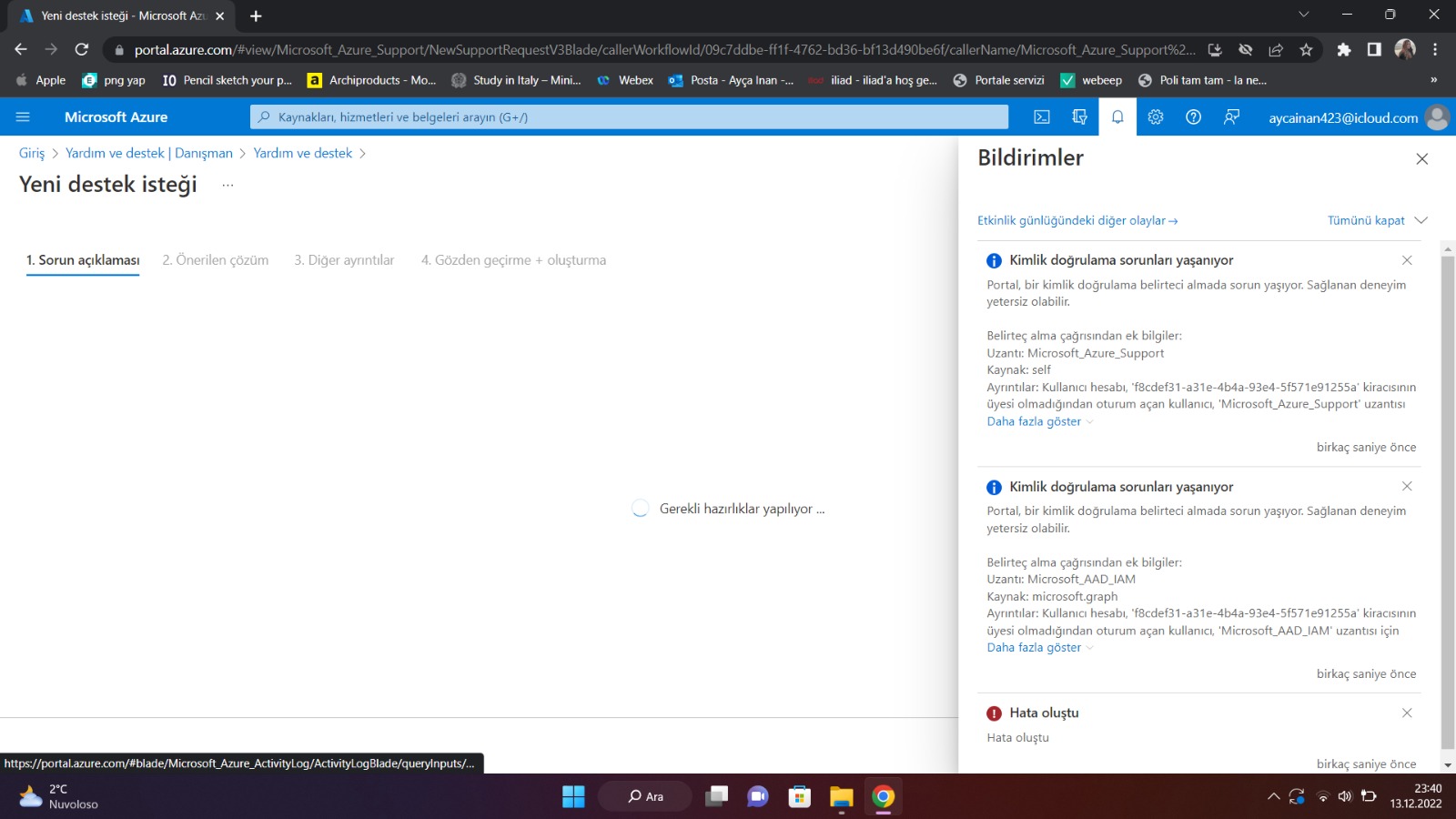Screen dimensions: 1456x819
Task: Open the Chrome extensions puzzle icon
Action: tap(1343, 50)
